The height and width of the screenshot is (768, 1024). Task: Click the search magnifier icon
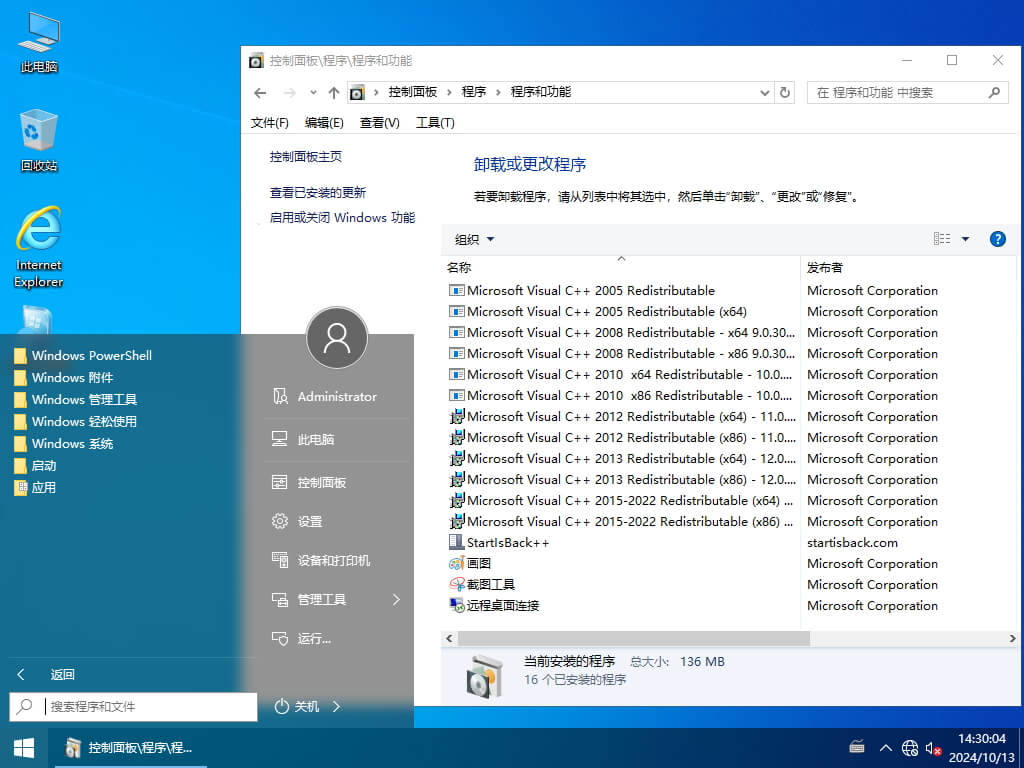[994, 93]
